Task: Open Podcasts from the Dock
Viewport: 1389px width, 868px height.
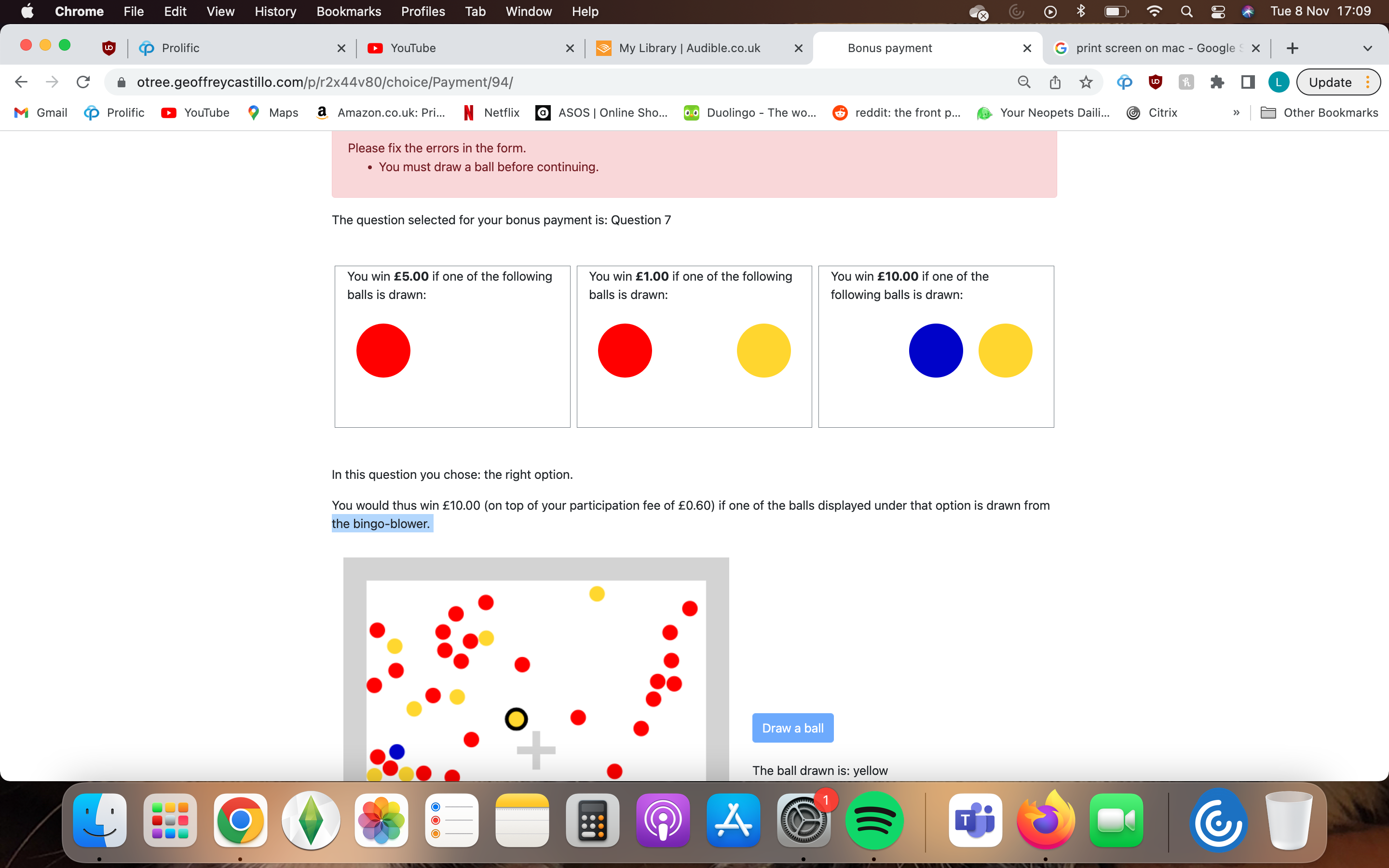Action: (663, 820)
